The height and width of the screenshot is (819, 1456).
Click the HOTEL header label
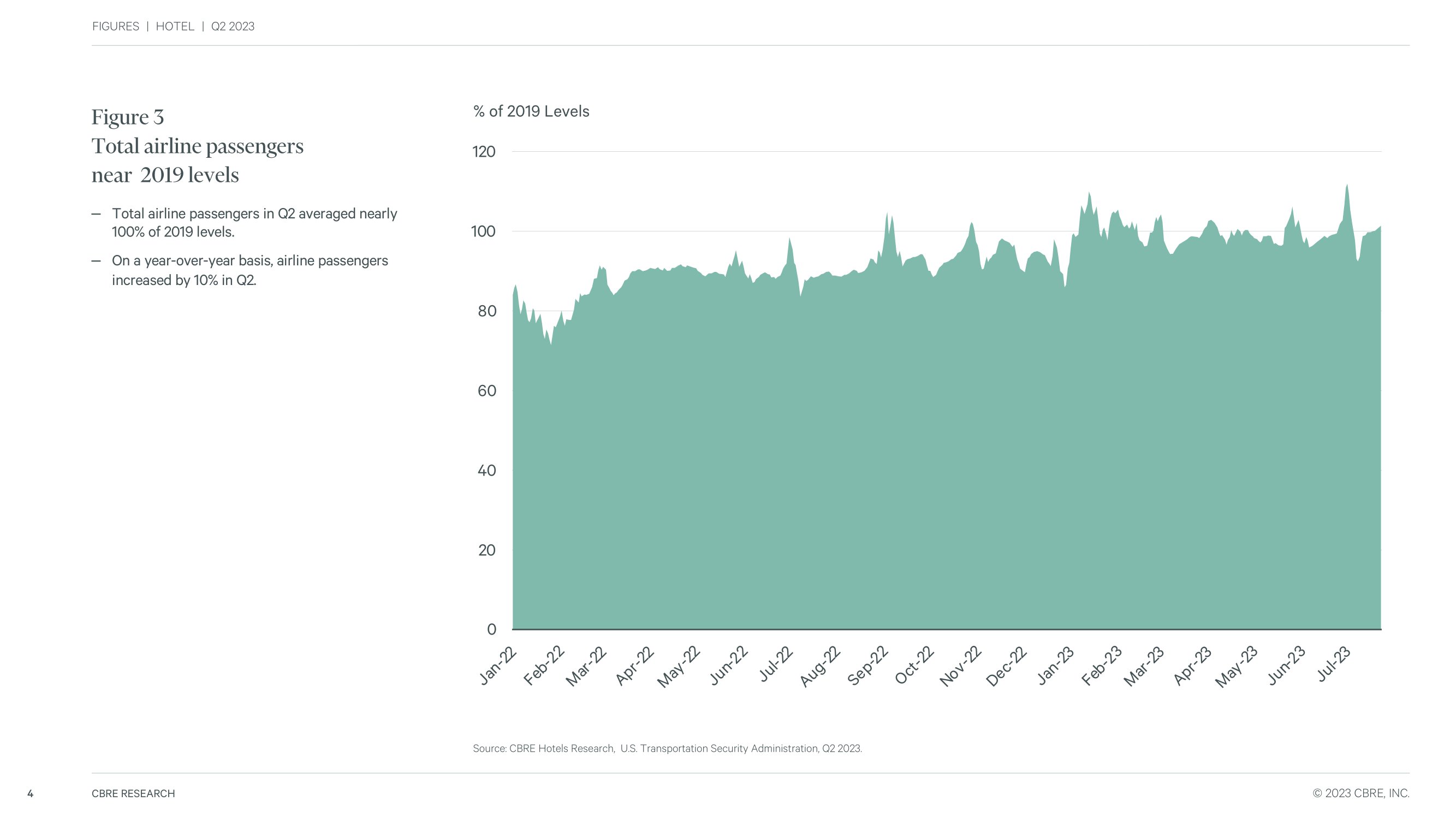[x=175, y=27]
